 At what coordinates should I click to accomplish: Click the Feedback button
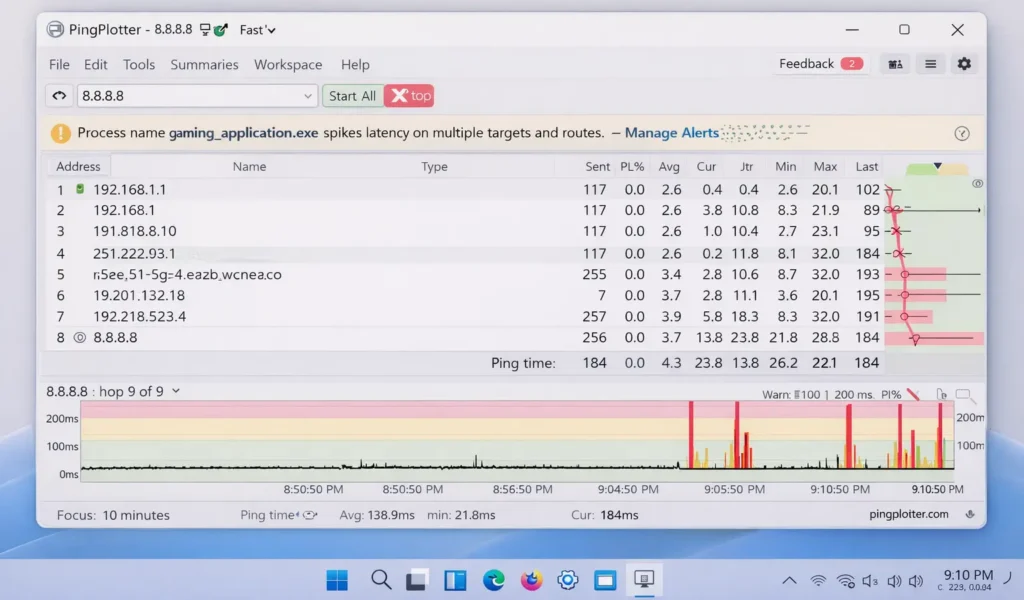820,63
